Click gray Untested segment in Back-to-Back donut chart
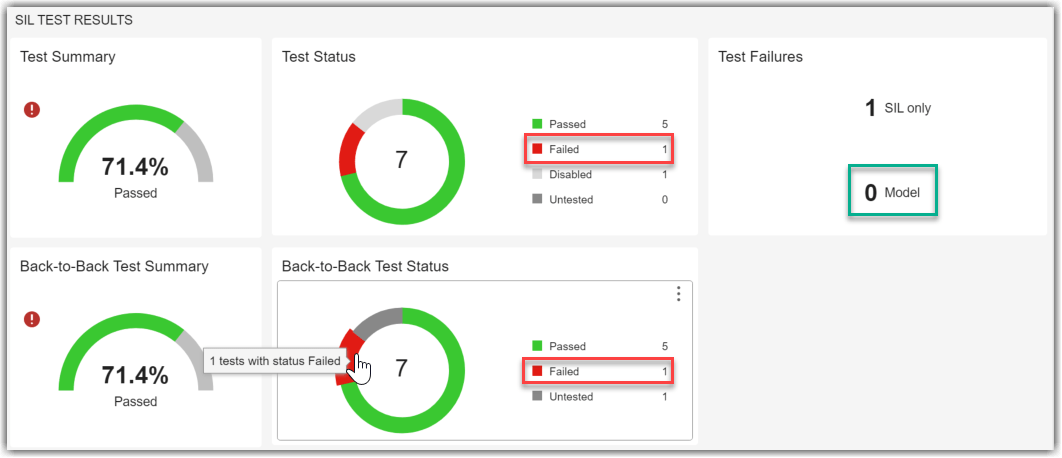This screenshot has width=1062, height=458. pyautogui.click(x=375, y=322)
